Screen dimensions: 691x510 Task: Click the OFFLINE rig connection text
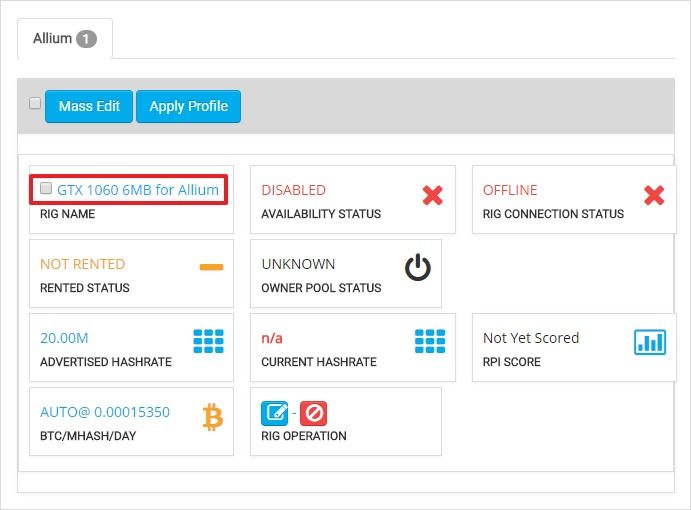point(510,190)
